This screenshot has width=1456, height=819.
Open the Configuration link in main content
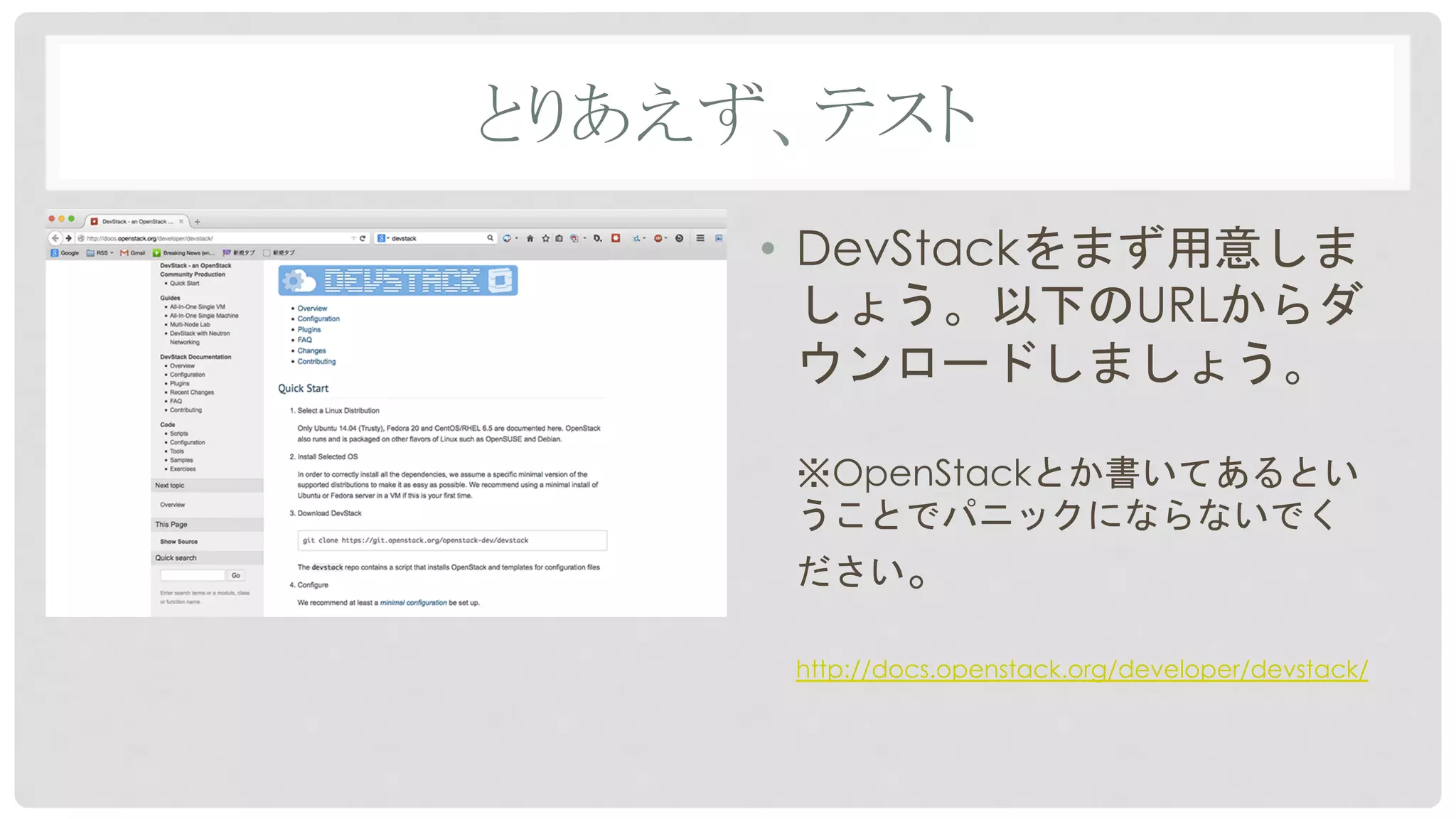click(x=318, y=318)
